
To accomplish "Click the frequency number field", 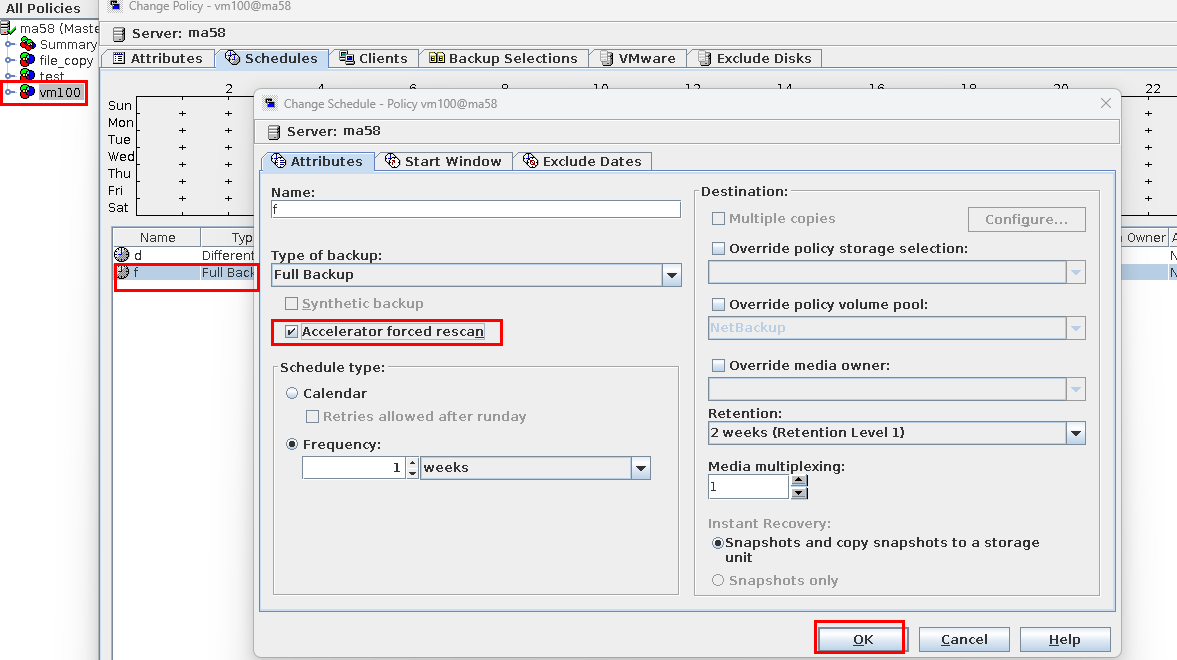I will pyautogui.click(x=354, y=468).
